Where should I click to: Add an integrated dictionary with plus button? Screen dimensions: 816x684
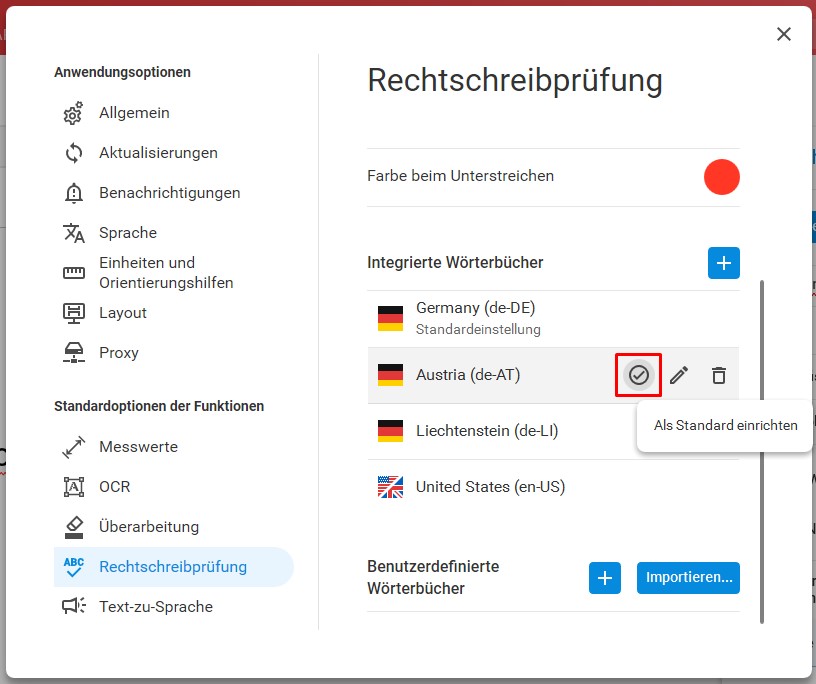[x=723, y=263]
